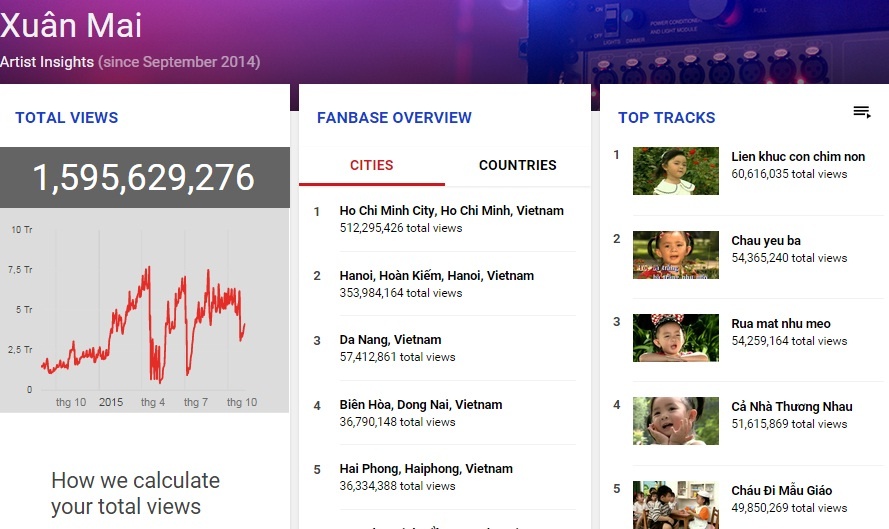Click the red peak on the views chart
Viewport: 889px width, 529px height.
coord(148,268)
